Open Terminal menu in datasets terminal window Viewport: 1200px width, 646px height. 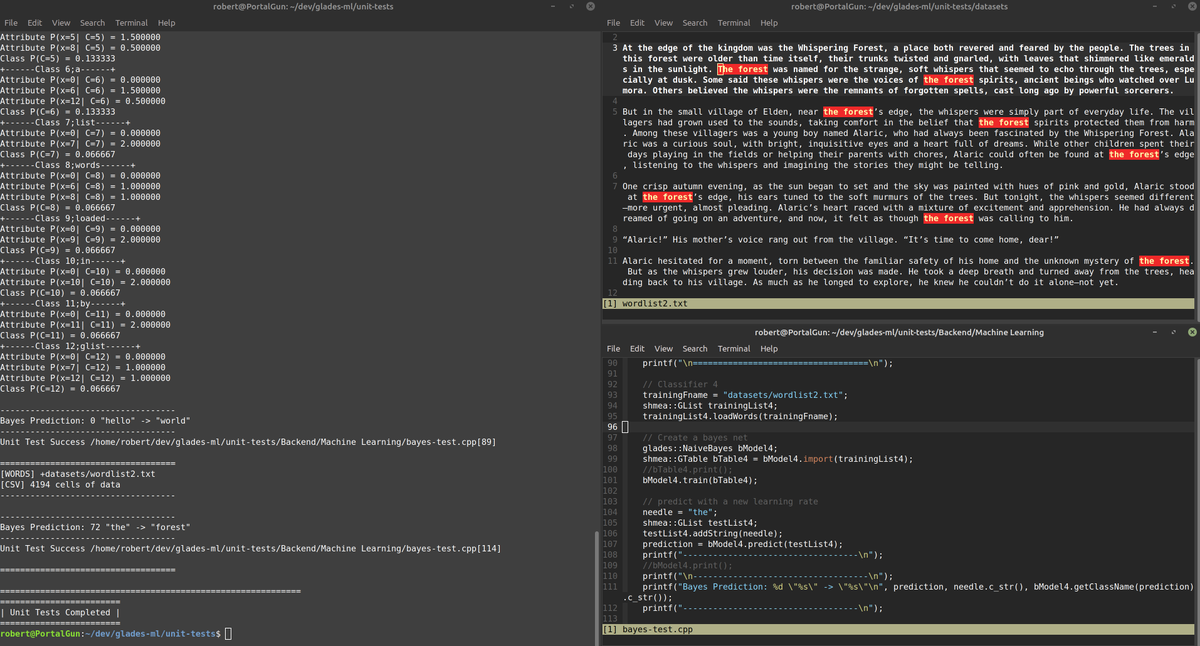[x=733, y=22]
